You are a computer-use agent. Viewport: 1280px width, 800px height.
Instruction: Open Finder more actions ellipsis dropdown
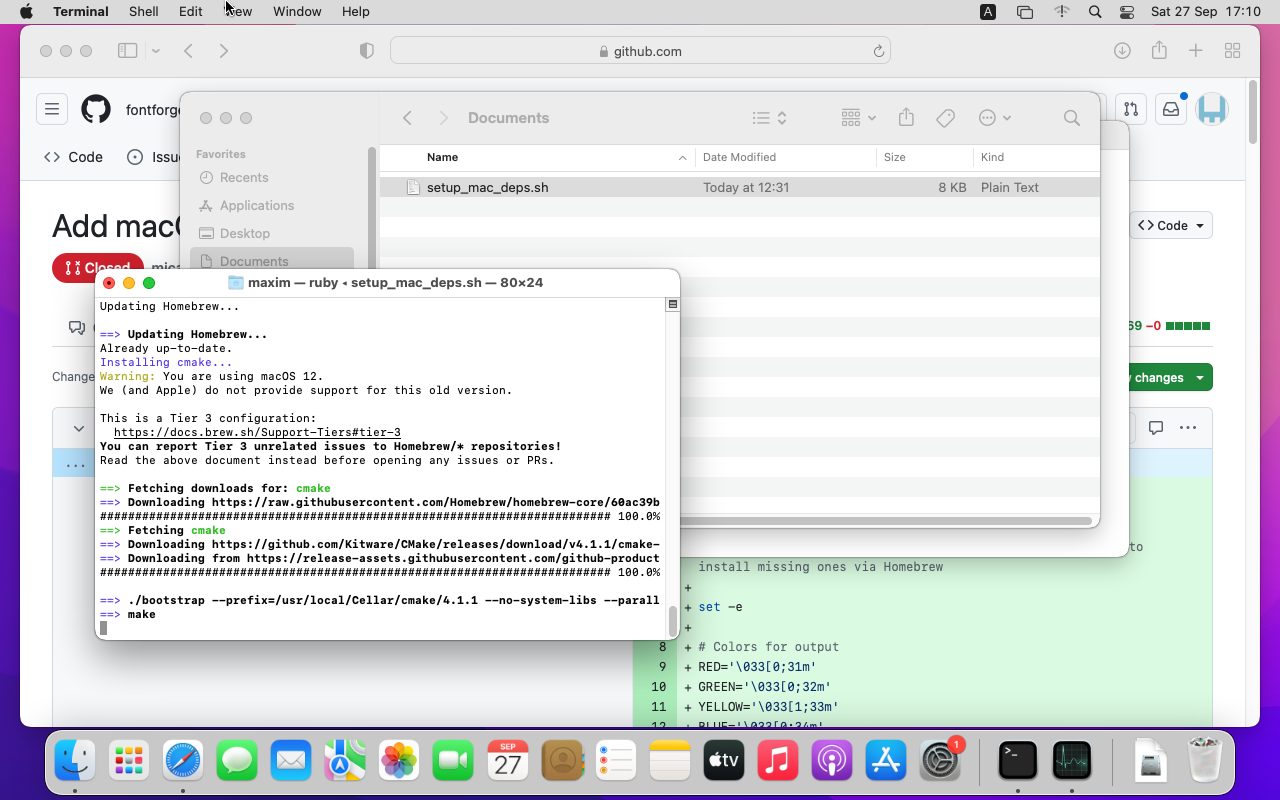tap(994, 118)
